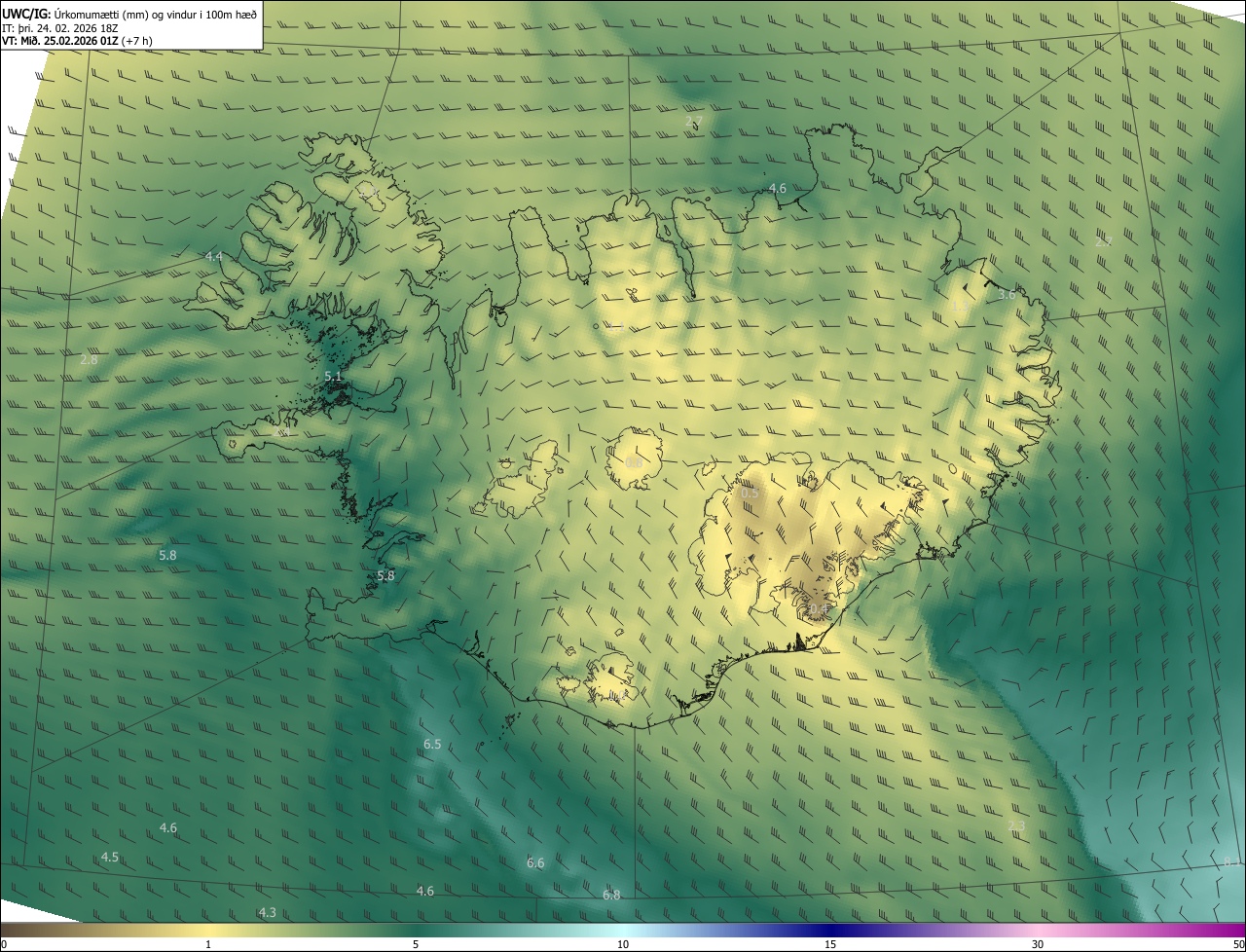Image resolution: width=1246 pixels, height=952 pixels.
Task: Click the colorbar tick label 50
Action: pyautogui.click(x=1238, y=945)
